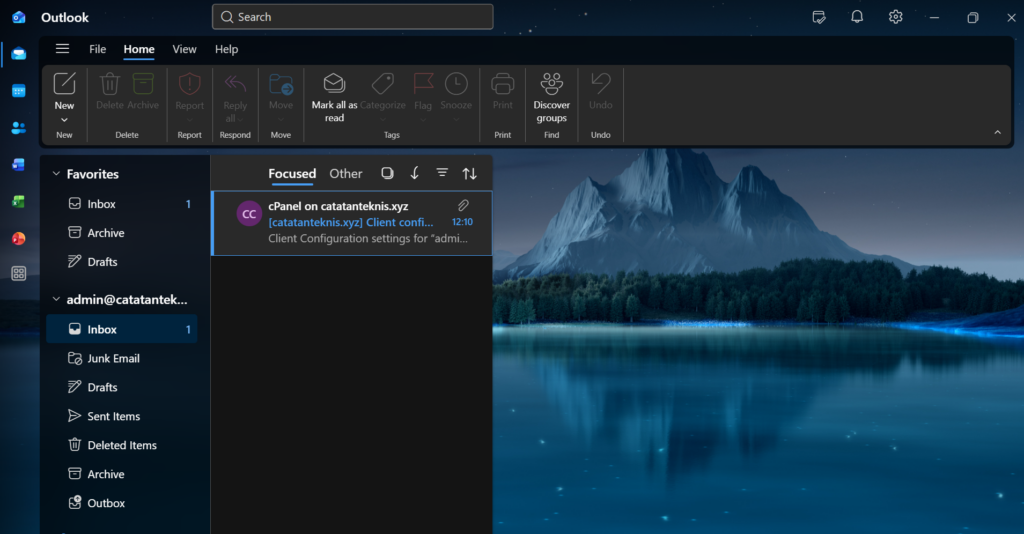Collapse the ribbon with chevron
1024x534 pixels.
tap(997, 133)
